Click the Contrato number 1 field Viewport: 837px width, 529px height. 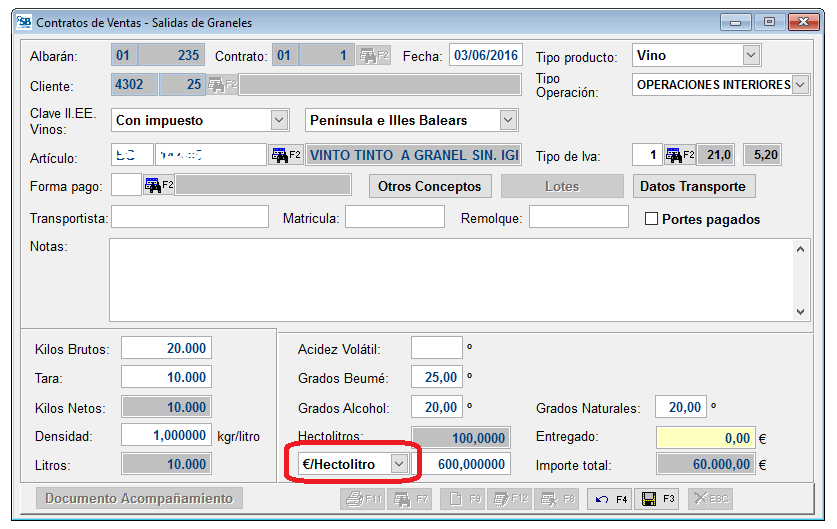(327, 56)
